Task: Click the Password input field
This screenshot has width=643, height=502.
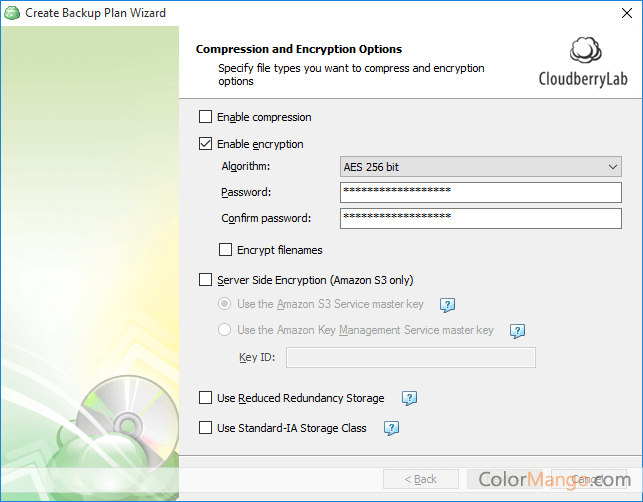Action: click(481, 192)
